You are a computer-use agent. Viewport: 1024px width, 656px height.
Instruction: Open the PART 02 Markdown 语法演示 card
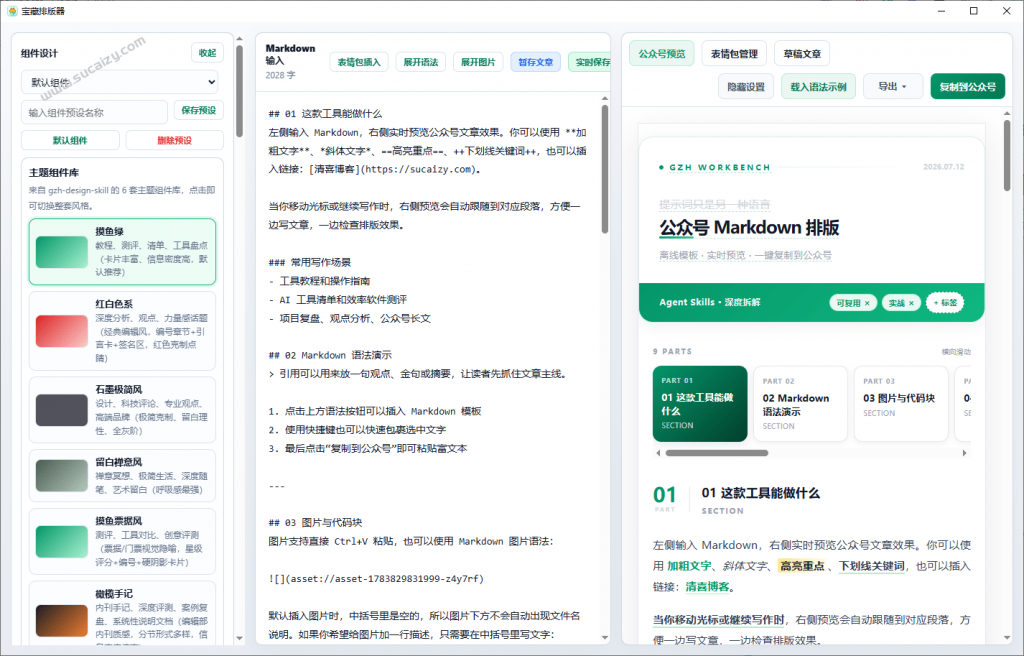[801, 404]
